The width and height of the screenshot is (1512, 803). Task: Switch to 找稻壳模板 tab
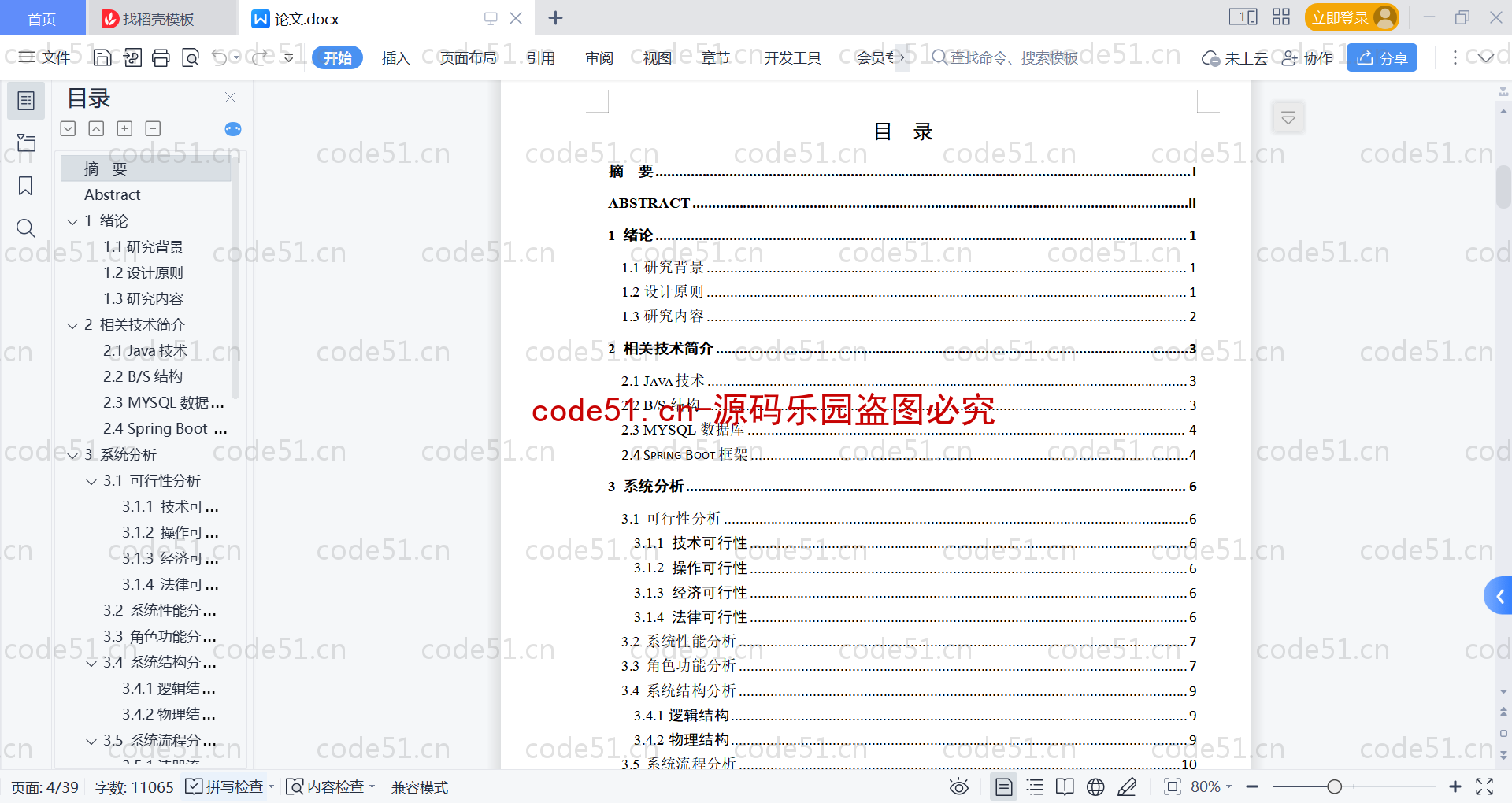160,18
